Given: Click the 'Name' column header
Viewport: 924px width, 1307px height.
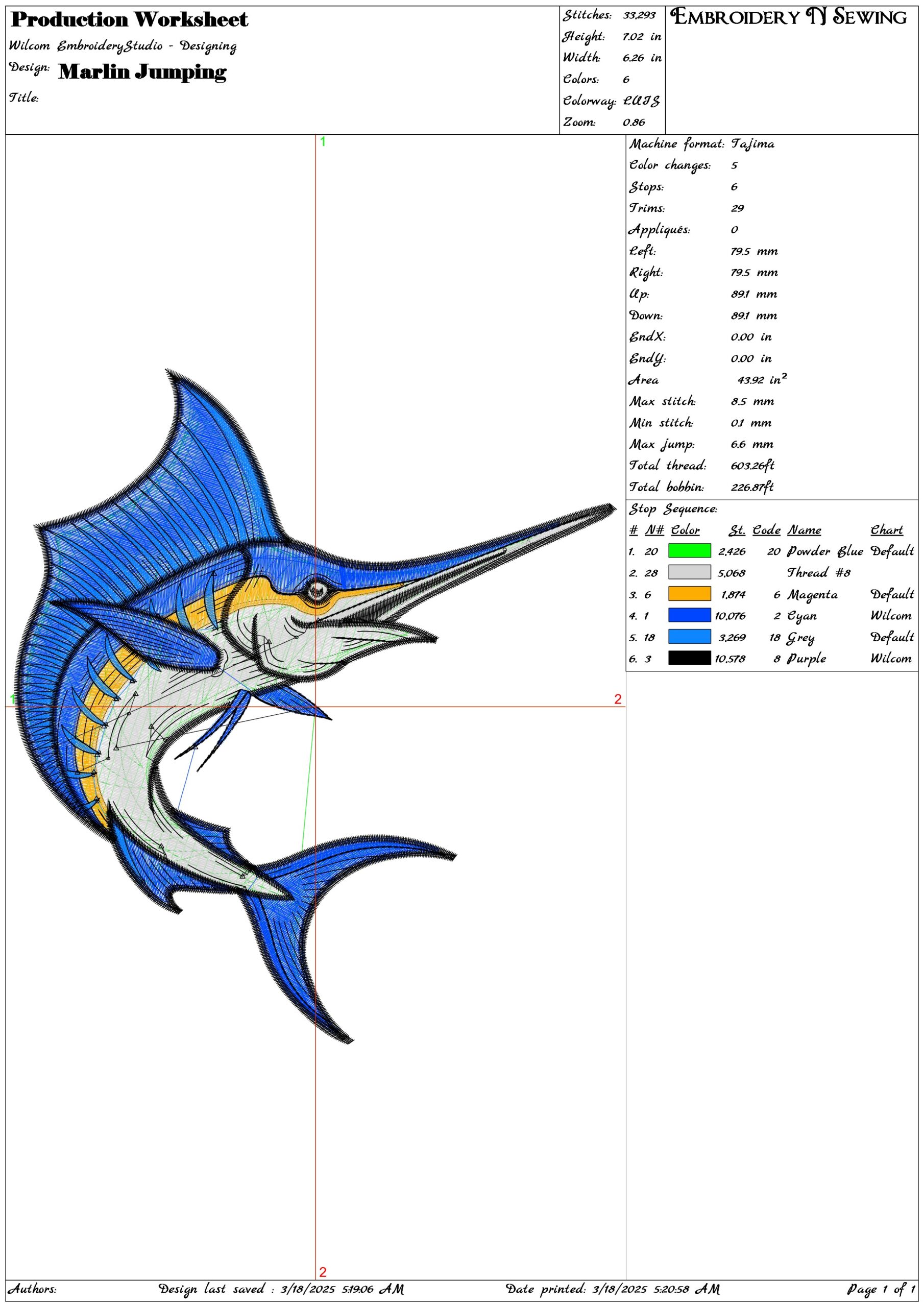Looking at the screenshot, I should click(x=804, y=530).
